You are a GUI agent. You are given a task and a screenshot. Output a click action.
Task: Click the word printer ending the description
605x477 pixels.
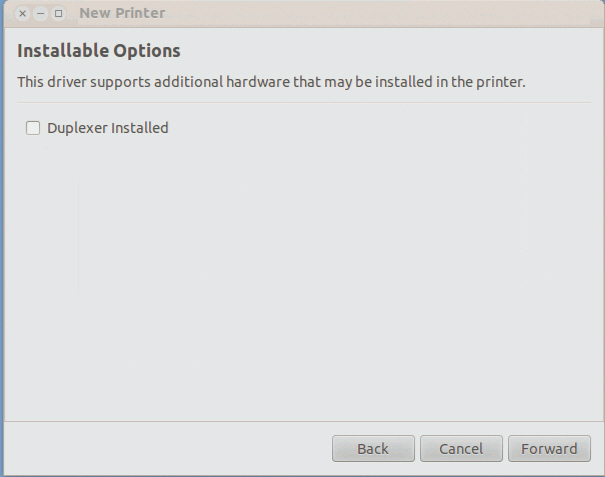(498, 82)
